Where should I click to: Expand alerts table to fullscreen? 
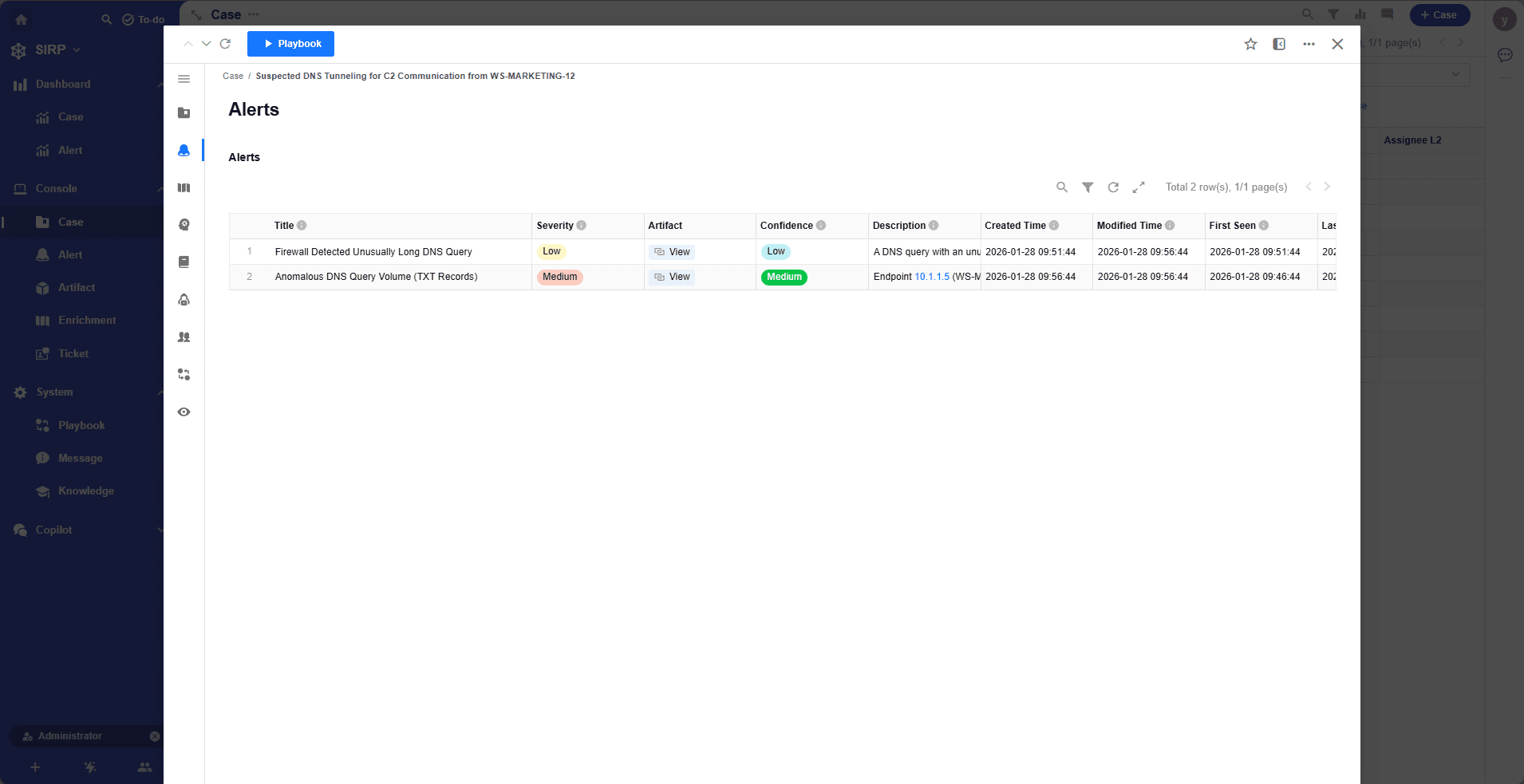tap(1139, 187)
